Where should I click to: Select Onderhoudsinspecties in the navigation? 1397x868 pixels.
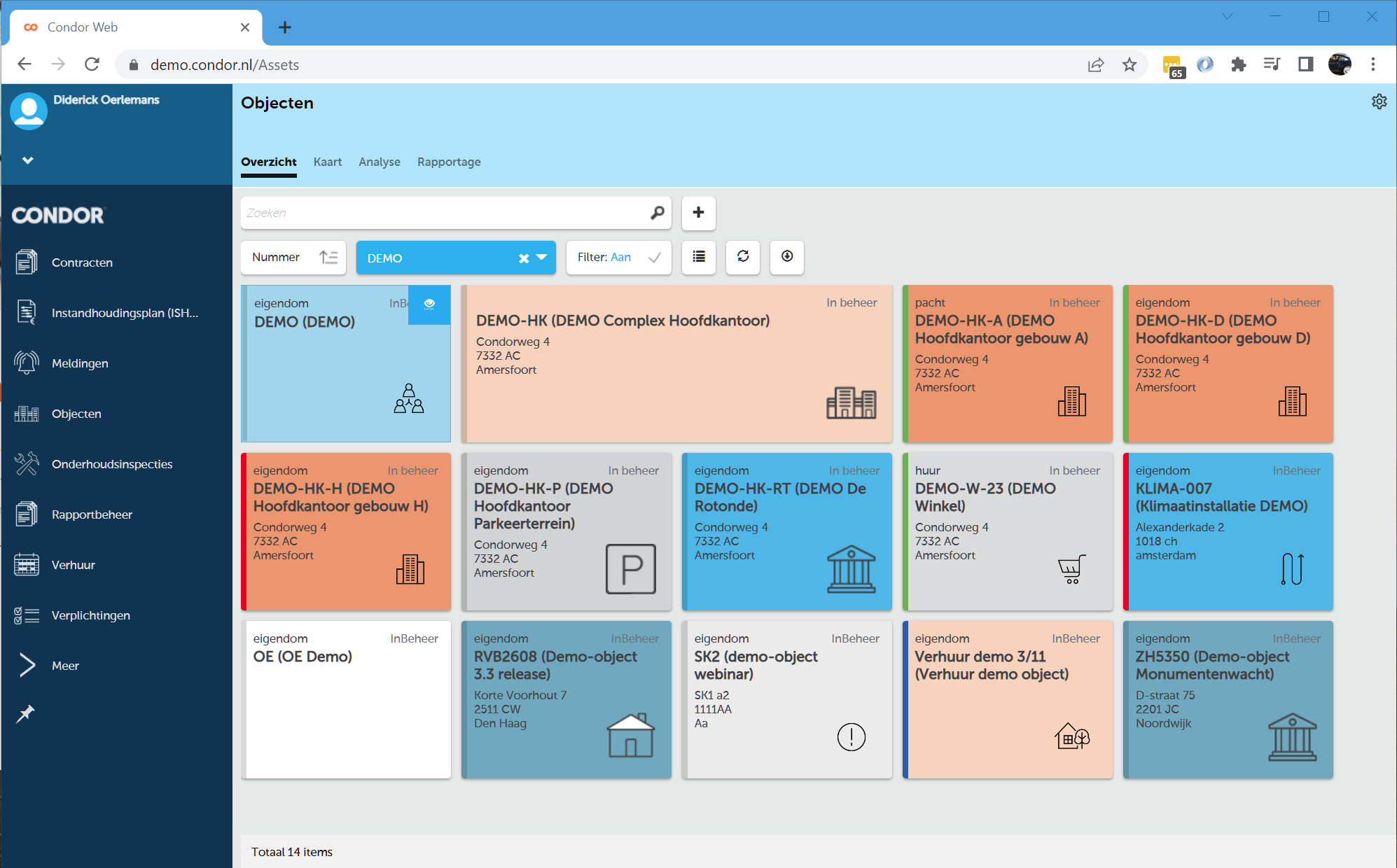(x=112, y=463)
